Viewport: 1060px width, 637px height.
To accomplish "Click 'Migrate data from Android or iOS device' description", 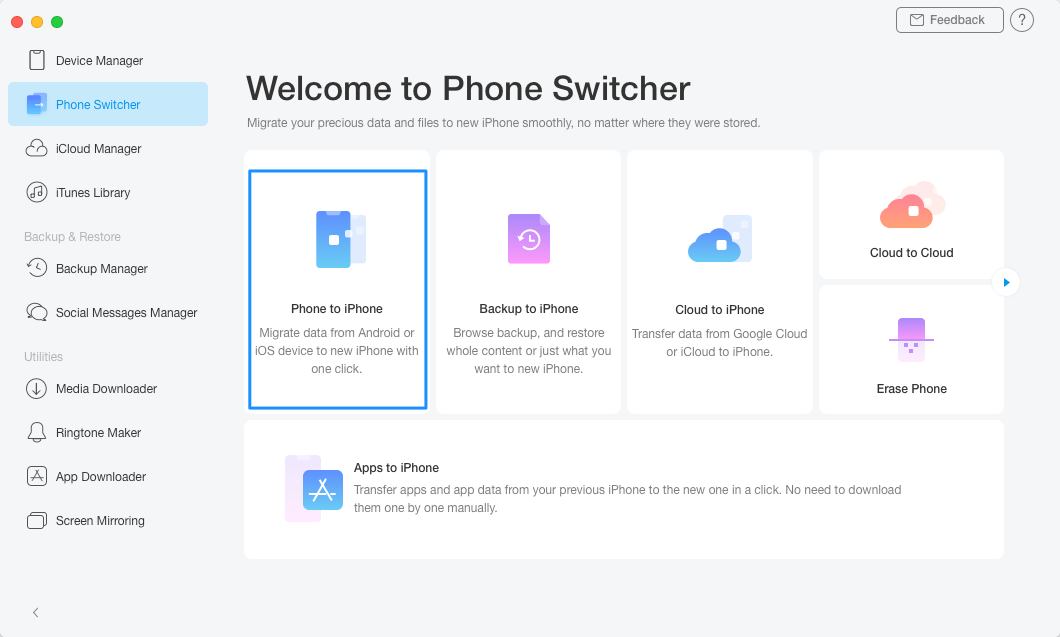I will click(x=337, y=350).
